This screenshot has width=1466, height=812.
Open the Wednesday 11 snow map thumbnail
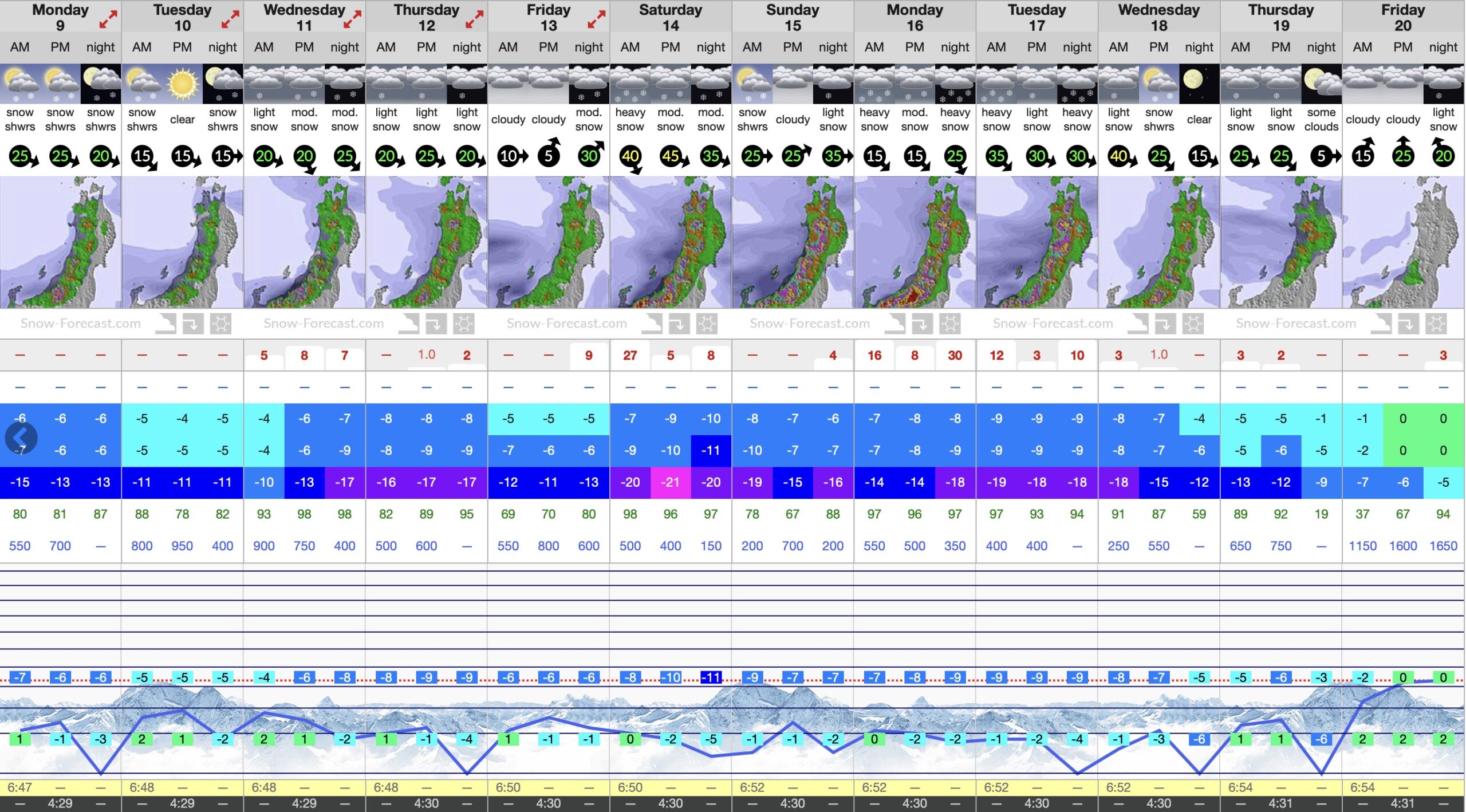(x=305, y=242)
